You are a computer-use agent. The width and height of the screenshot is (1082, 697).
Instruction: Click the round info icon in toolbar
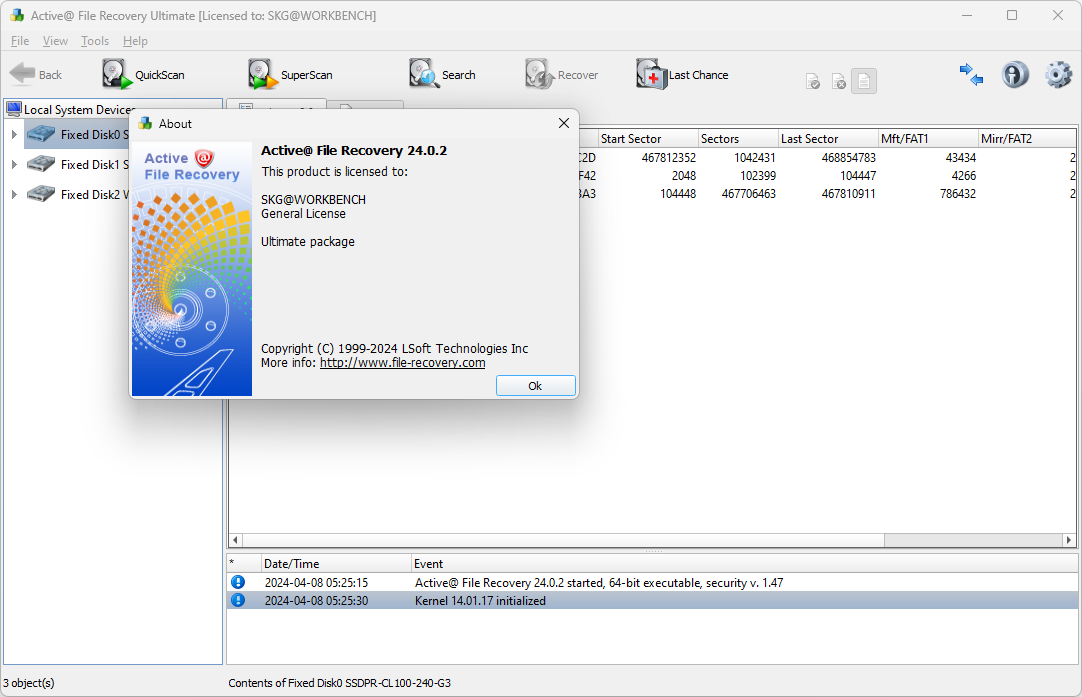click(1015, 74)
